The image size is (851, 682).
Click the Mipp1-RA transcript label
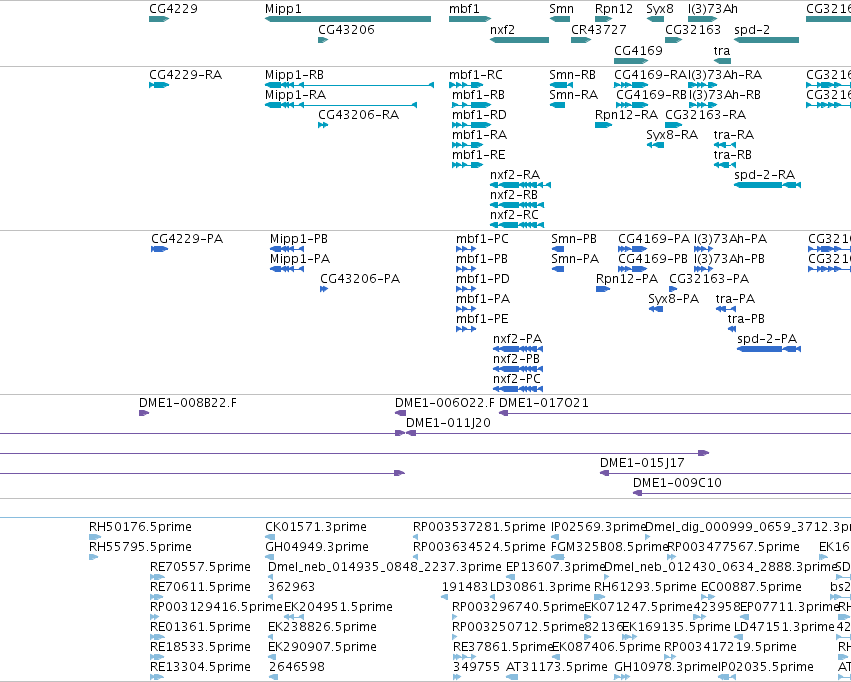295,94
